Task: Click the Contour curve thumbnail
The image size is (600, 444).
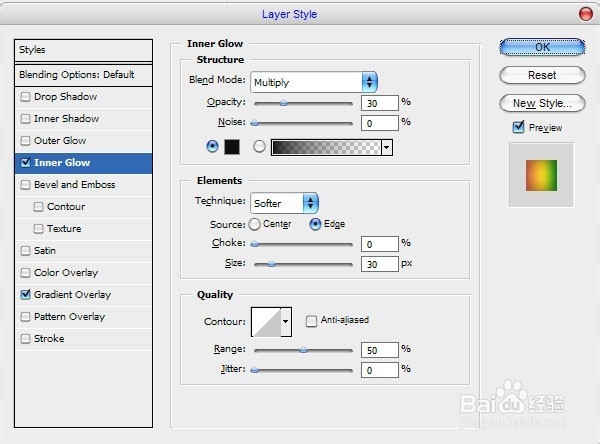Action: 266,322
